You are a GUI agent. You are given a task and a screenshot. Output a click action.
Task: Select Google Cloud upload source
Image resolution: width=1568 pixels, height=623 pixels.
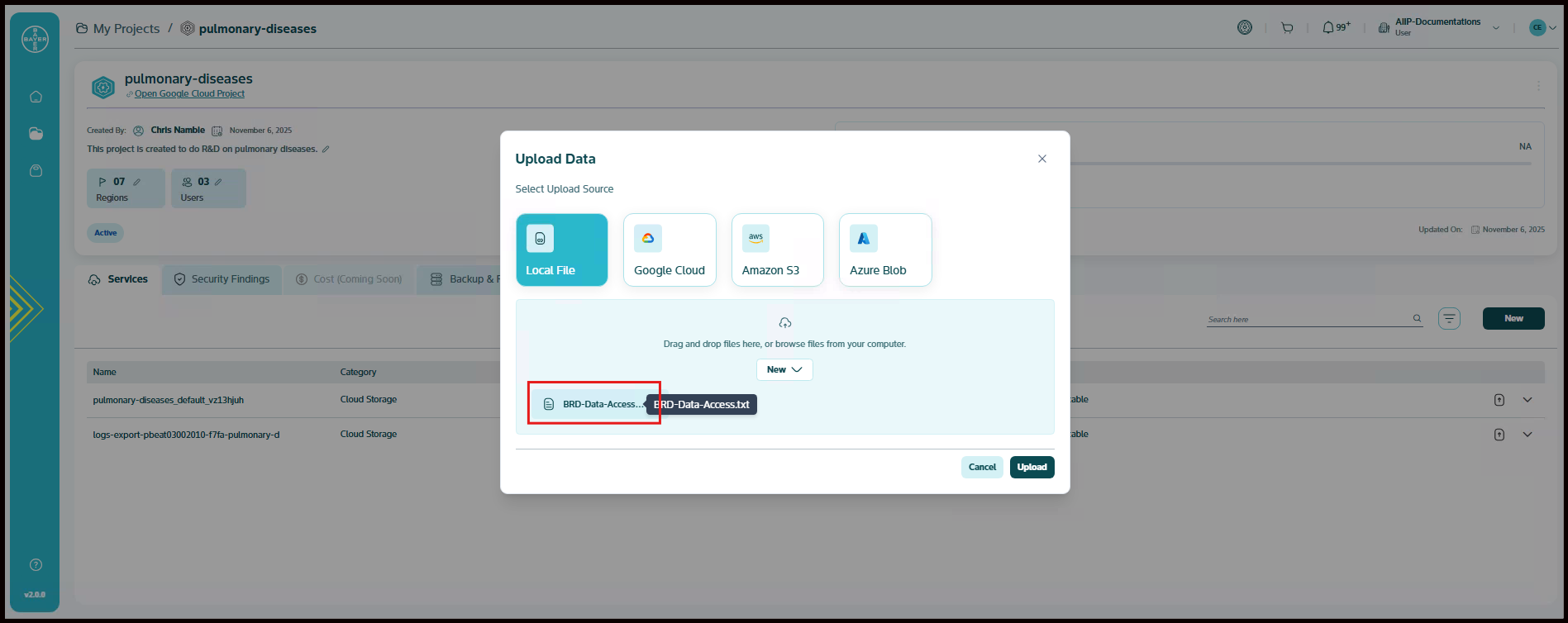point(670,250)
